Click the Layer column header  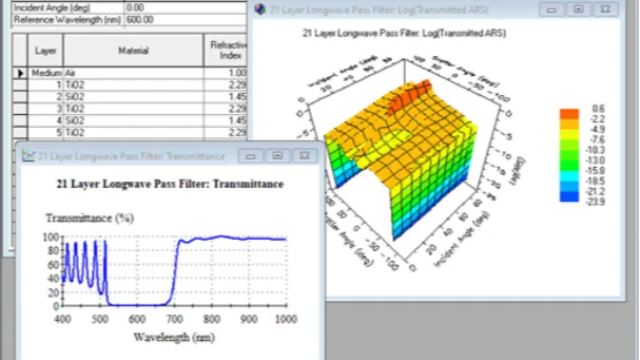[x=45, y=51]
